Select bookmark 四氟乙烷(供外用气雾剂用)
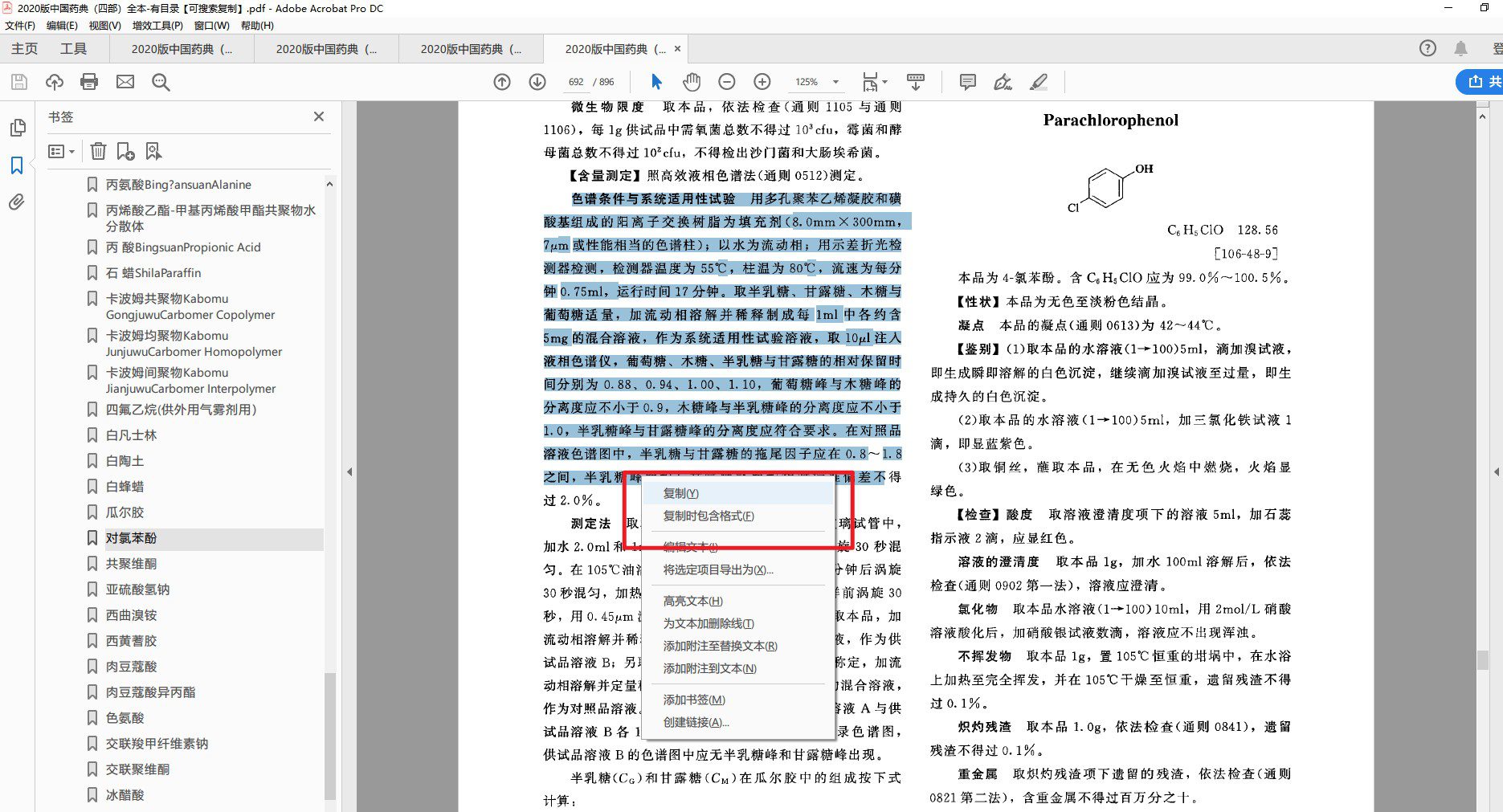1503x812 pixels. pos(181,410)
